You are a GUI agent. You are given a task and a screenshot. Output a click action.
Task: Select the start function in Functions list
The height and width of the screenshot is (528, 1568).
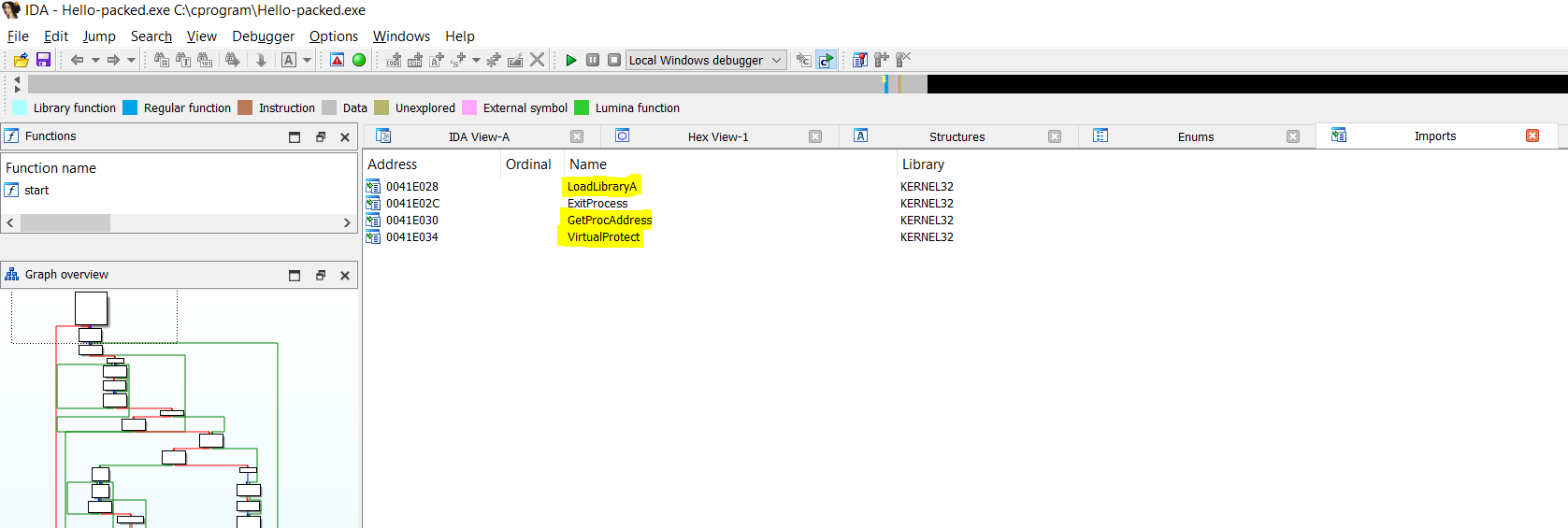point(36,191)
